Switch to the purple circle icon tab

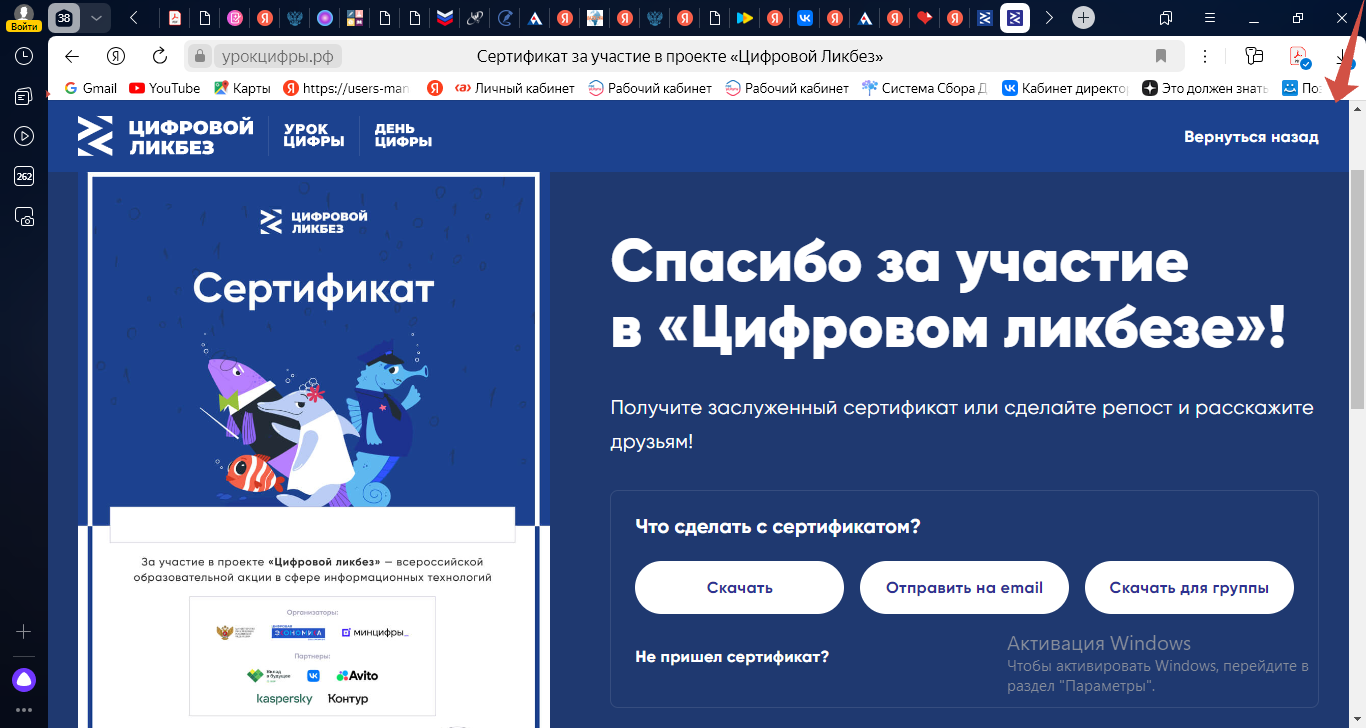(325, 17)
